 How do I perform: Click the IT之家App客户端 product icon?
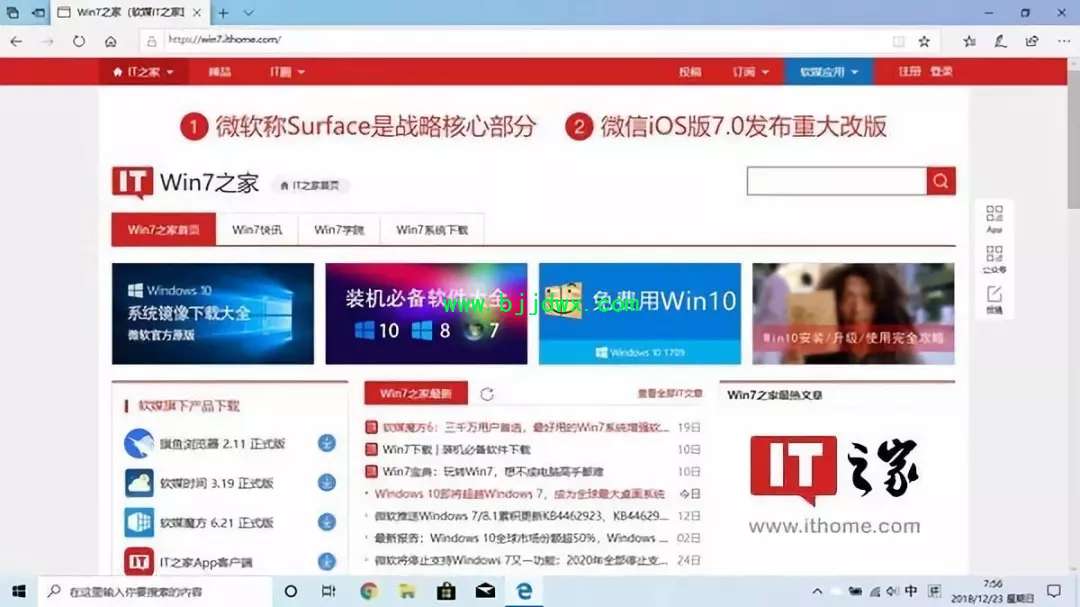(x=138, y=562)
